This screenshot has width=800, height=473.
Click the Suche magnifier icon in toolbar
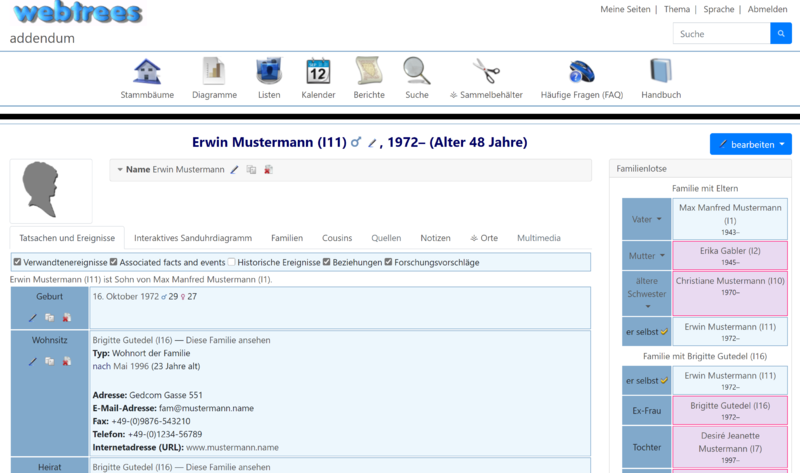coord(417,71)
